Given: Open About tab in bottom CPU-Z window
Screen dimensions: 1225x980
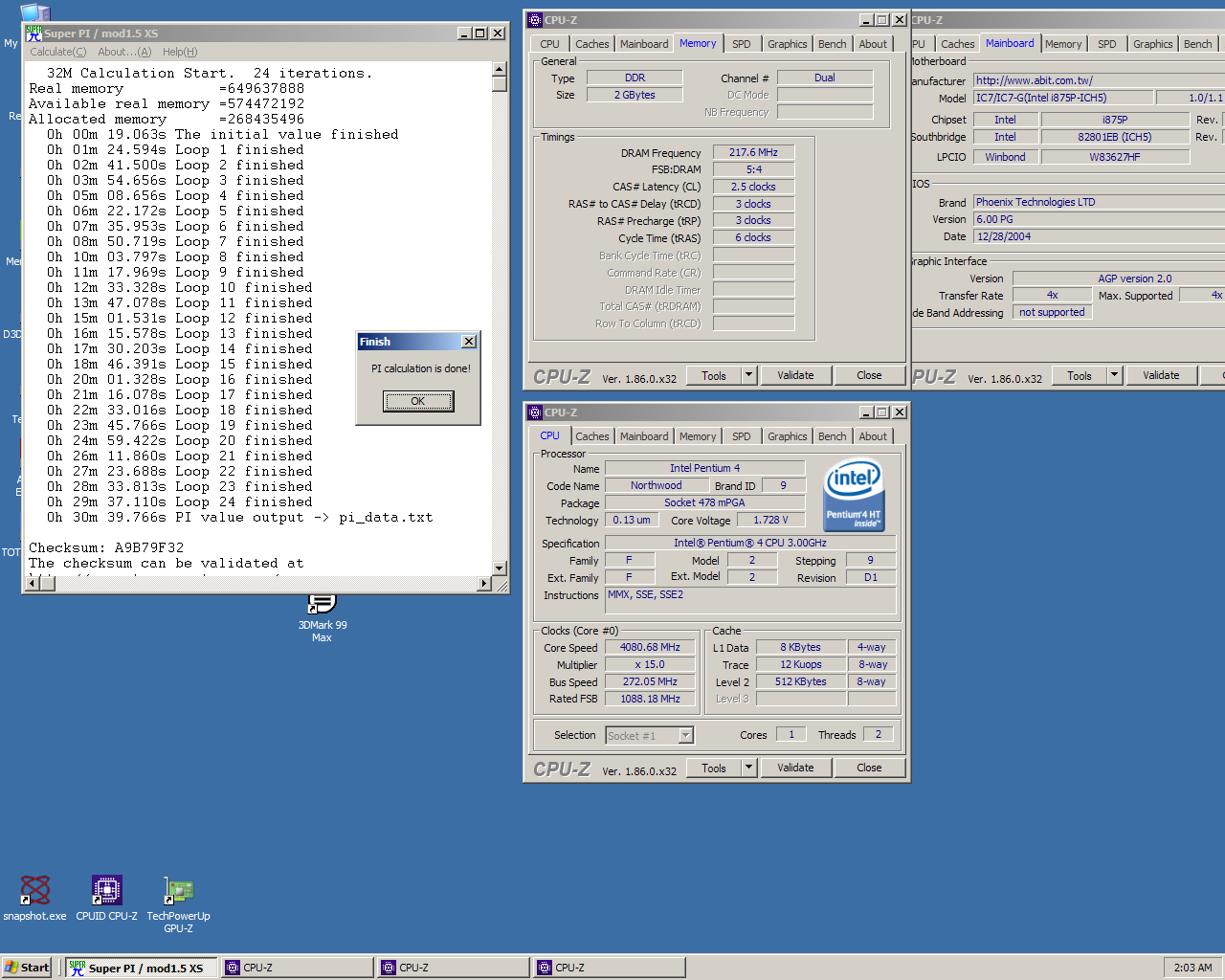Looking at the screenshot, I should 873,436.
